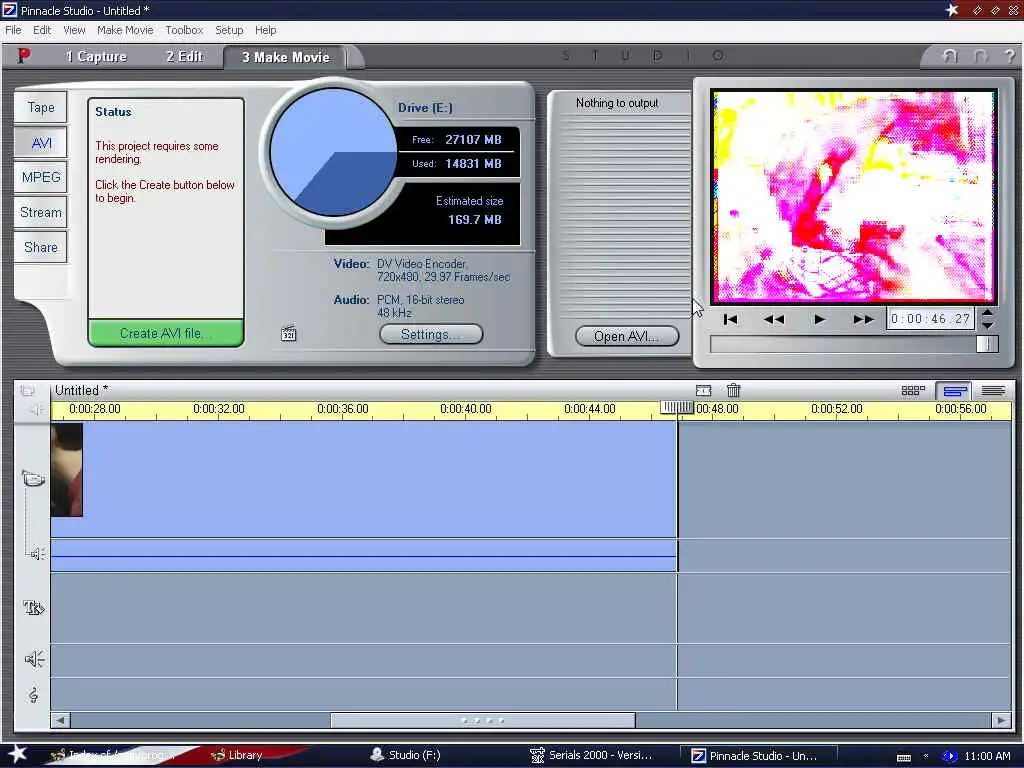Click the disk space pie chart
1024x768 pixels.
click(333, 152)
